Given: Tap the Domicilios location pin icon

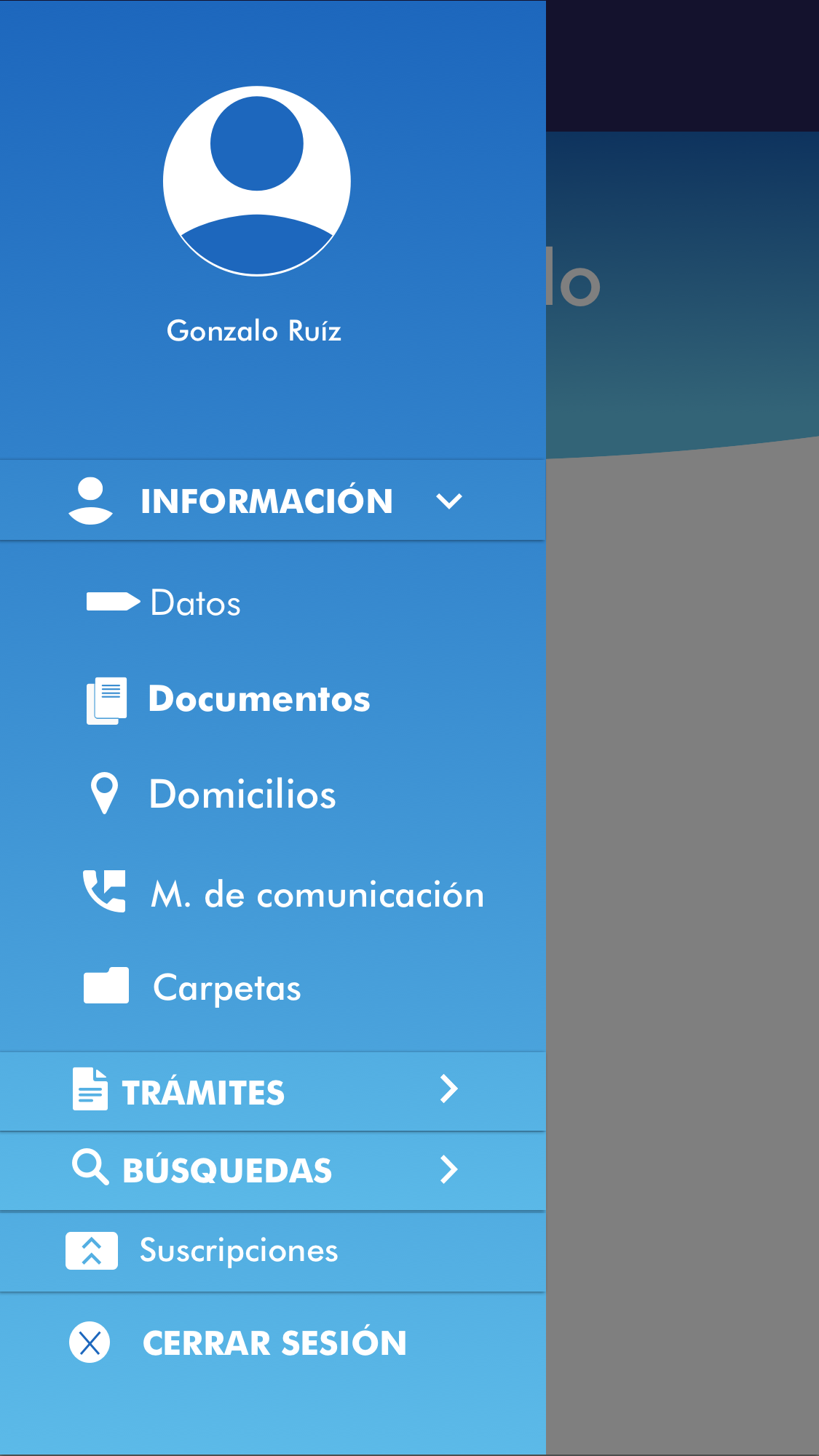Looking at the screenshot, I should tap(104, 792).
